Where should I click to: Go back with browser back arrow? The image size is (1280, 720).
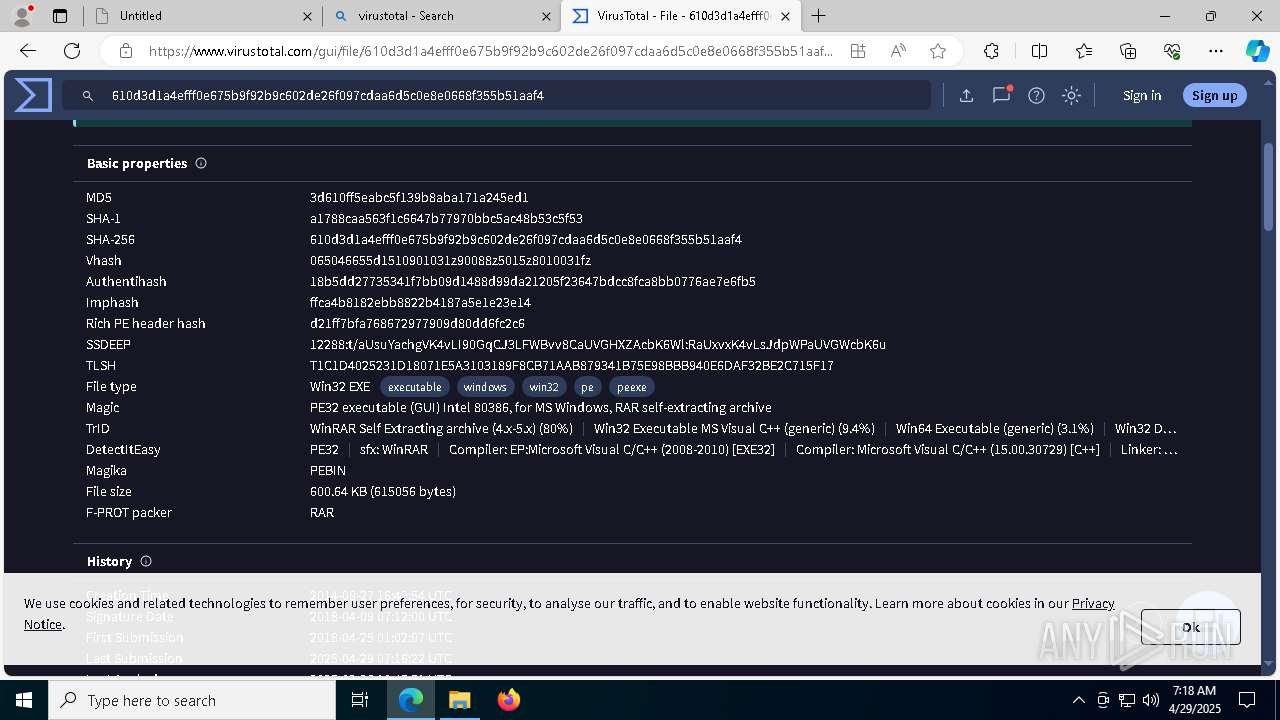28,51
